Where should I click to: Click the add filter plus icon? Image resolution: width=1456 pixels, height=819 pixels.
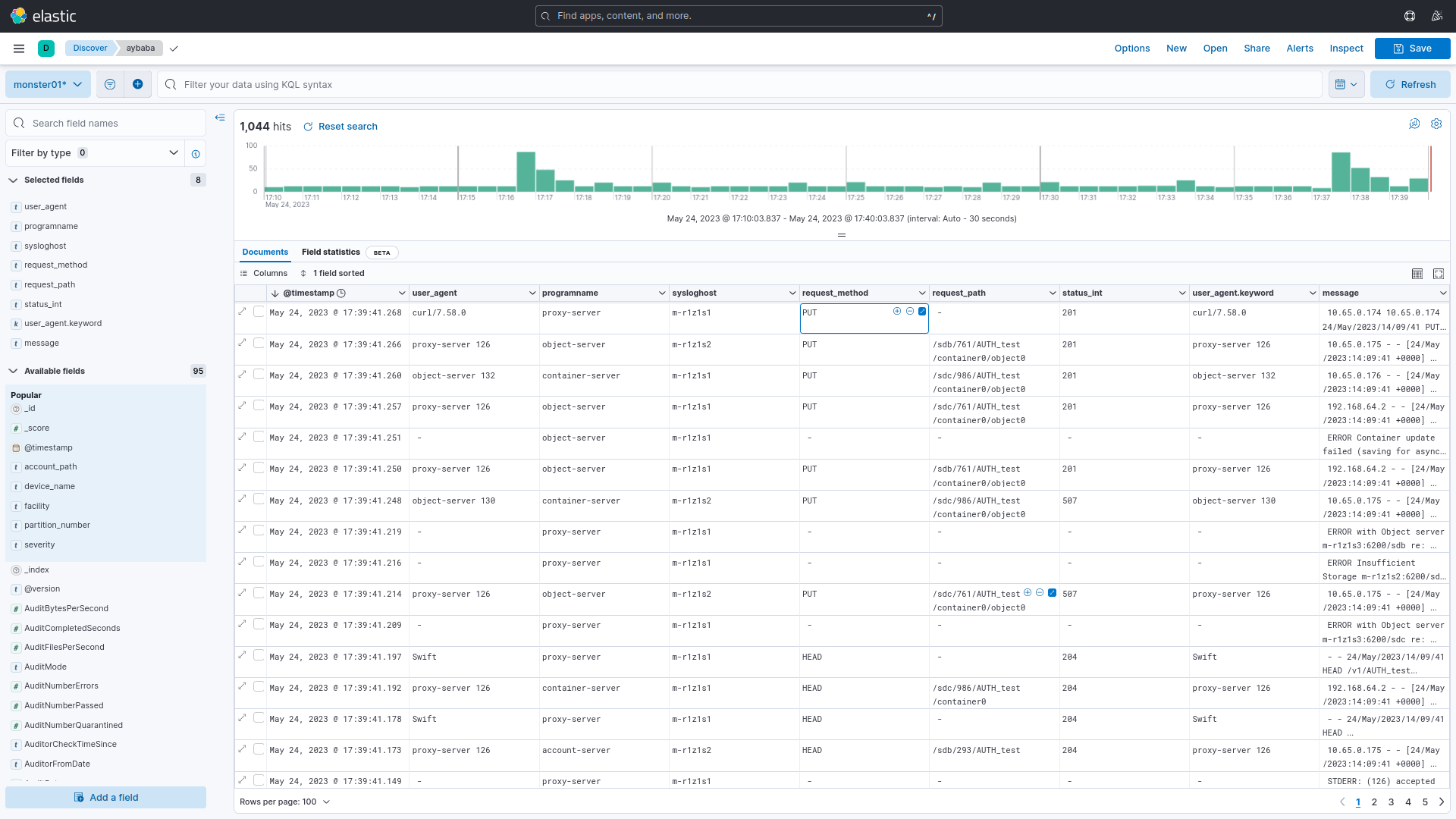[137, 84]
